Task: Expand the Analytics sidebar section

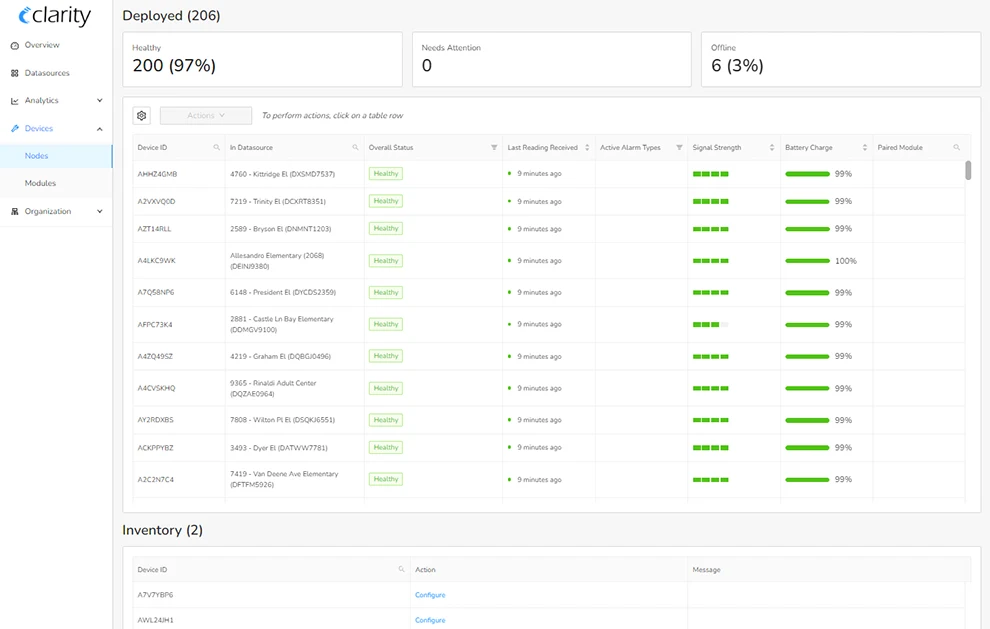Action: [x=99, y=101]
